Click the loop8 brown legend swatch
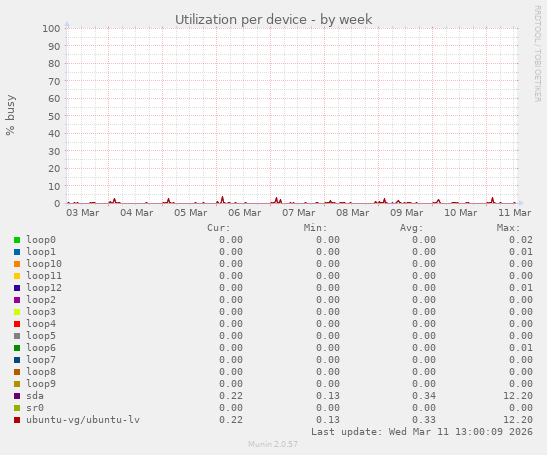 click(17, 372)
